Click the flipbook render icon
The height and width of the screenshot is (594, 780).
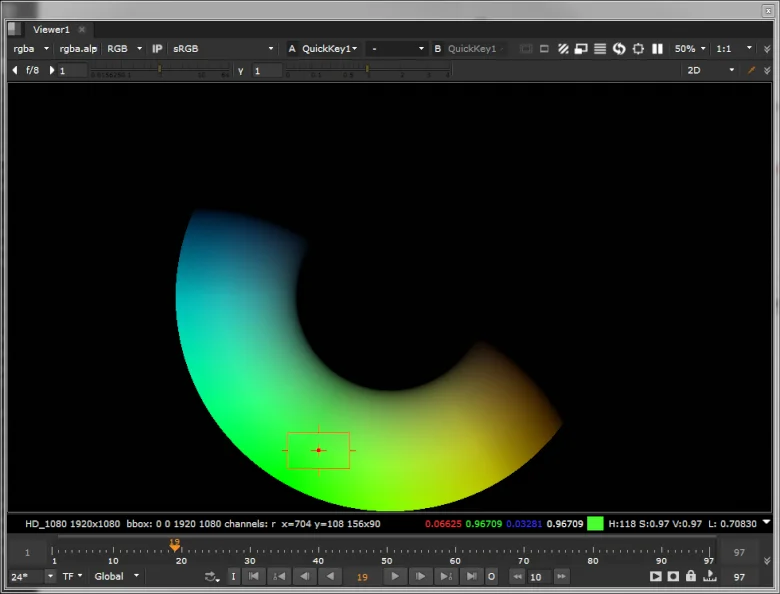(x=656, y=576)
